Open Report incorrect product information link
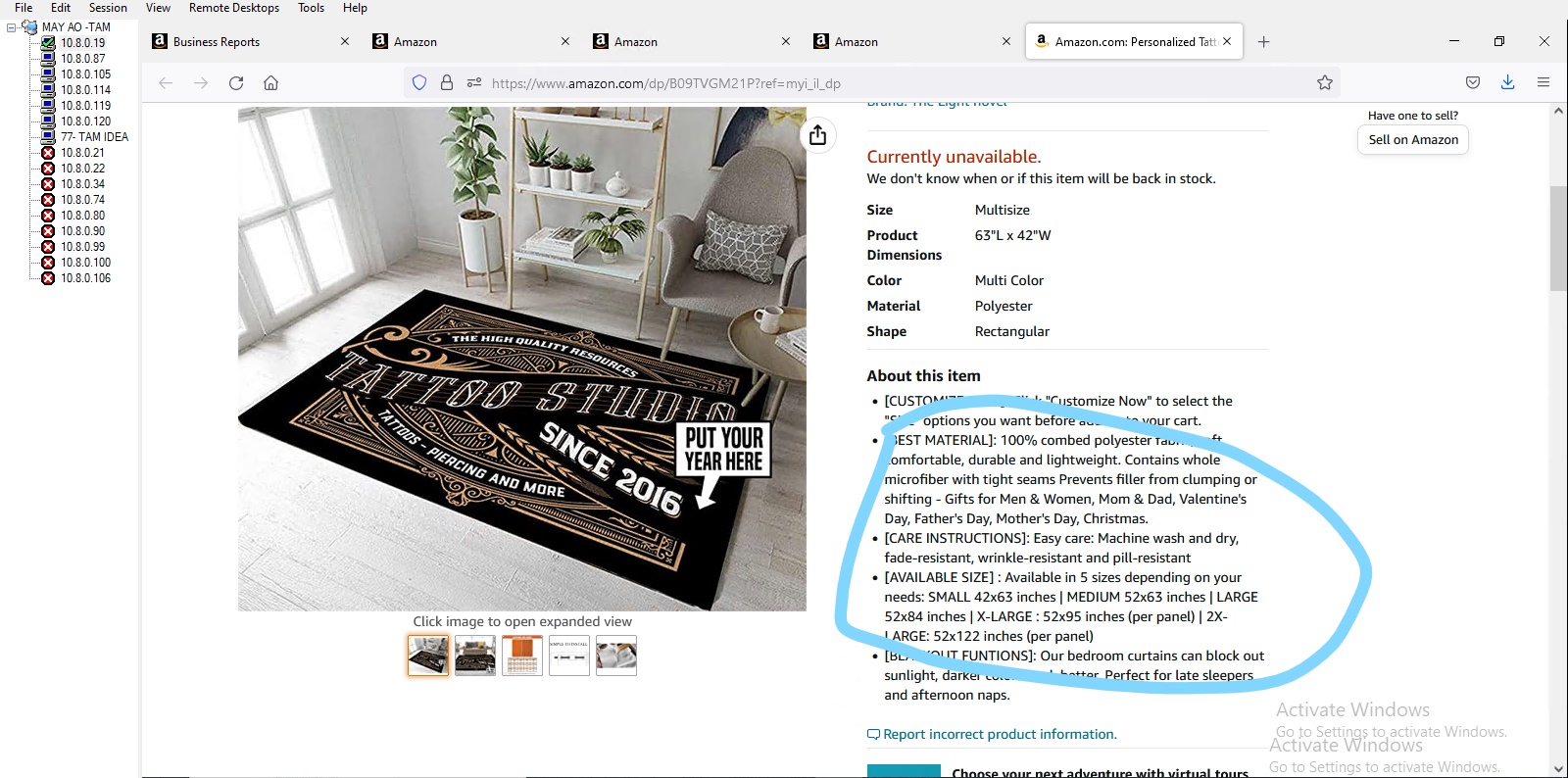1568x778 pixels. coord(1000,735)
